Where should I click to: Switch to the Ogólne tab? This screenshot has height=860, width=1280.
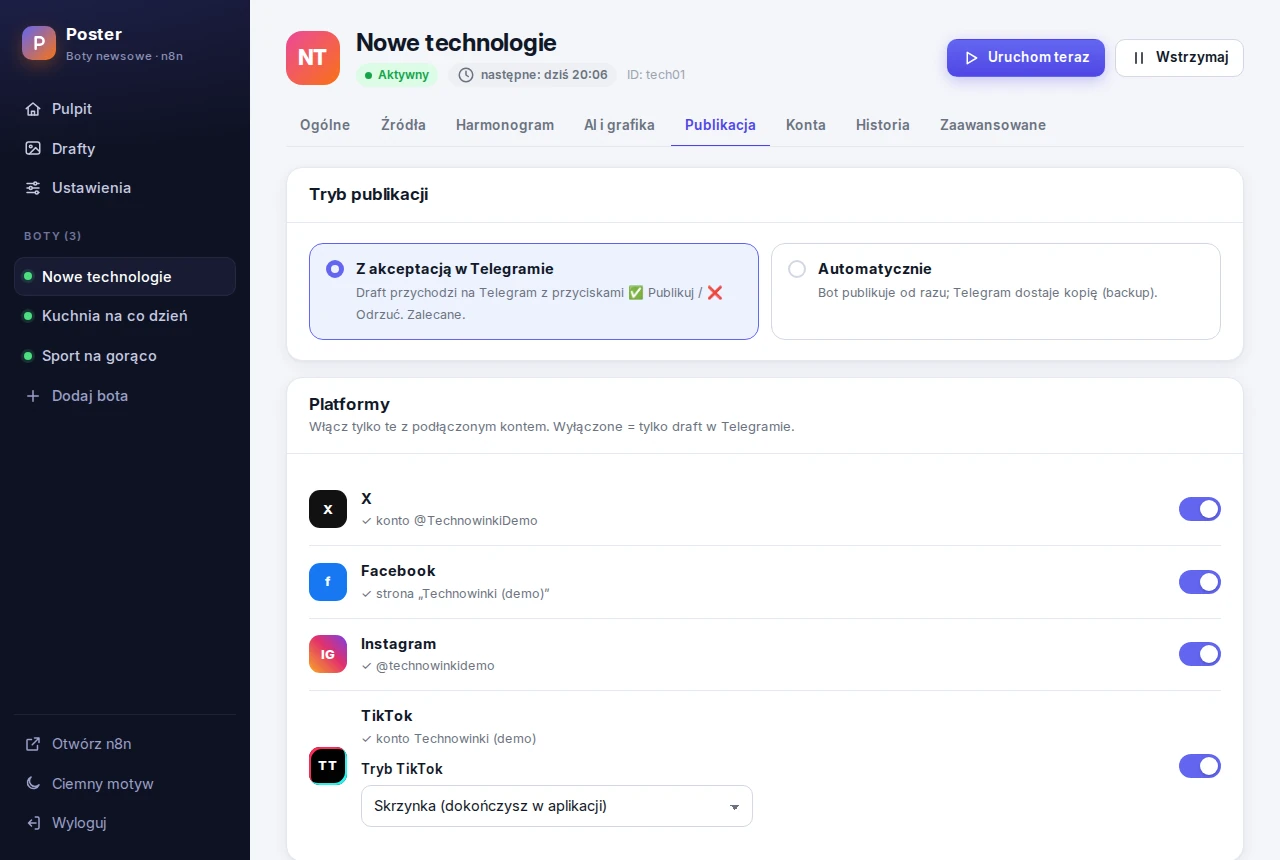tap(325, 125)
